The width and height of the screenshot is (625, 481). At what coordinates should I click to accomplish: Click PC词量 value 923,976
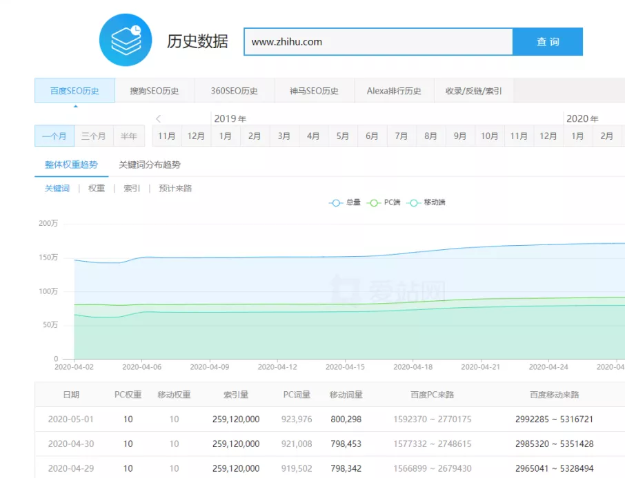coord(297,419)
